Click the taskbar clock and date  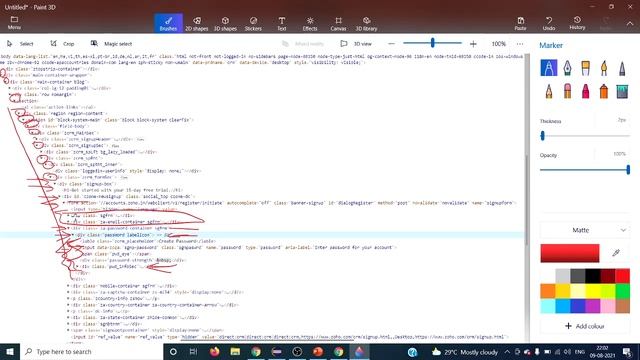pyautogui.click(x=602, y=351)
